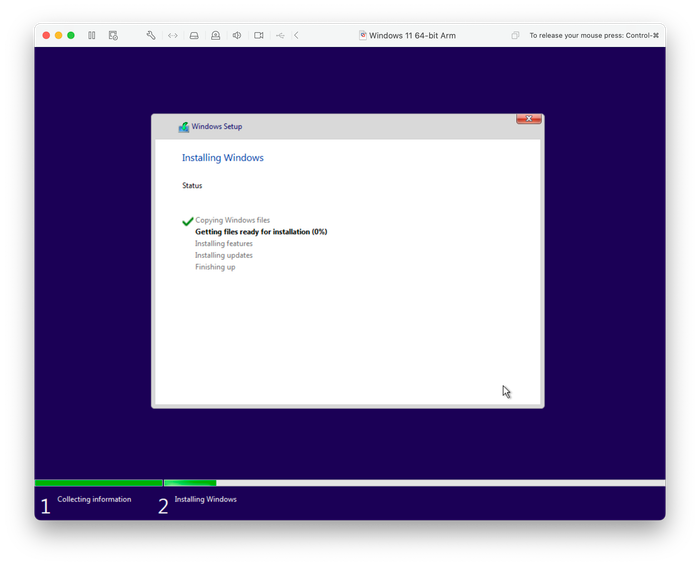
Task: Click the Installing features step
Action: tap(224, 243)
